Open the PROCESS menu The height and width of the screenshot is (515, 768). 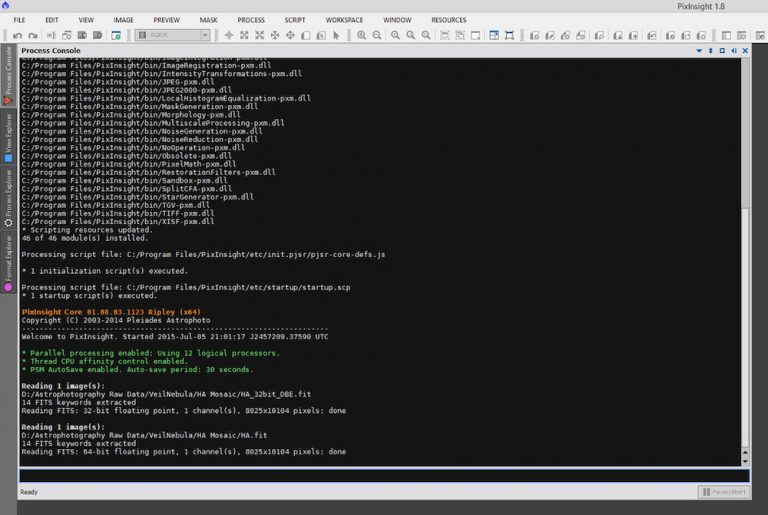point(251,20)
